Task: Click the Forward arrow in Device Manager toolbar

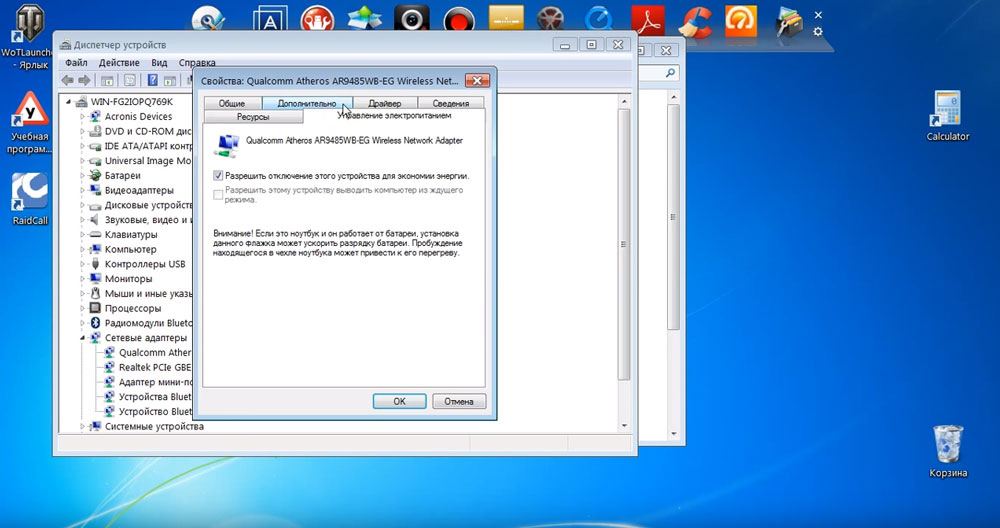Action: pyautogui.click(x=84, y=80)
